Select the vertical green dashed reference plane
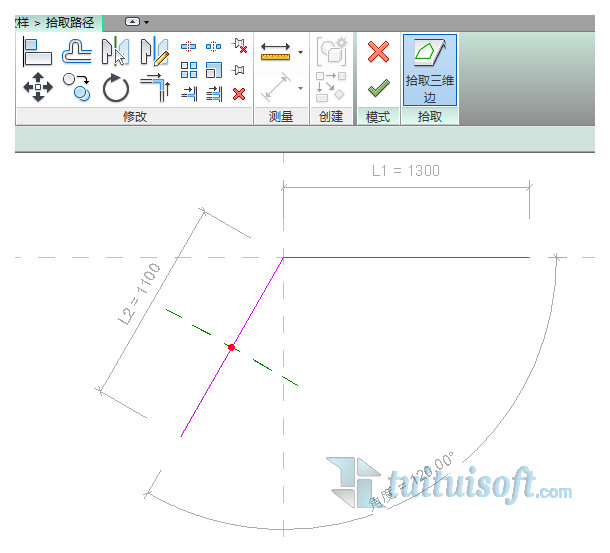 [284, 428]
